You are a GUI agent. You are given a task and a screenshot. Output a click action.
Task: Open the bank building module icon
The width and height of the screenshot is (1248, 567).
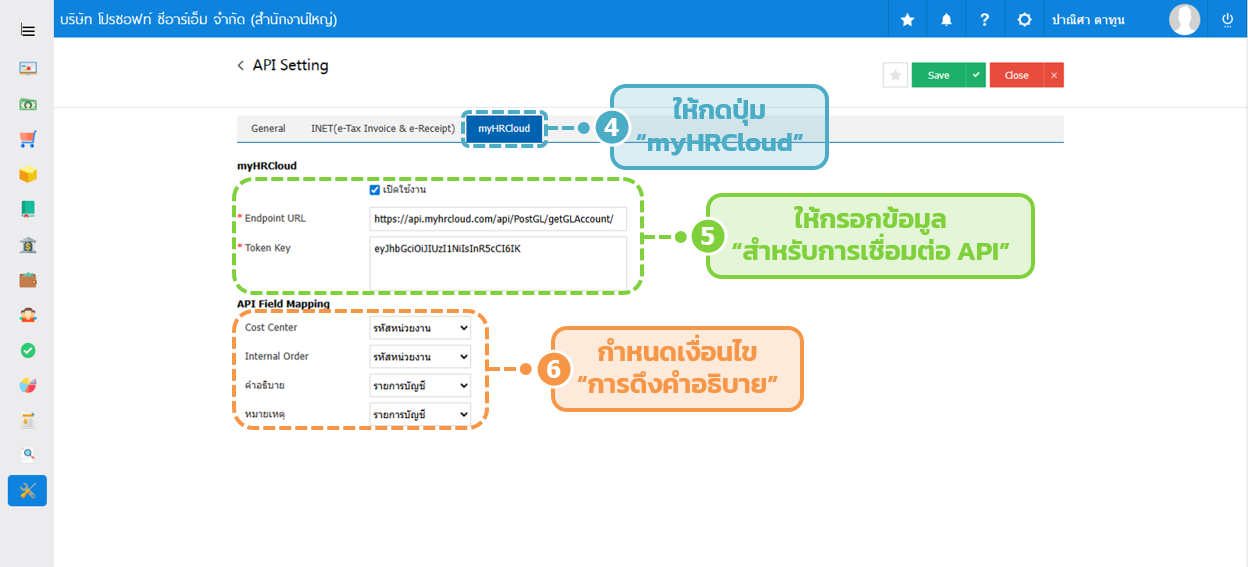click(x=27, y=245)
